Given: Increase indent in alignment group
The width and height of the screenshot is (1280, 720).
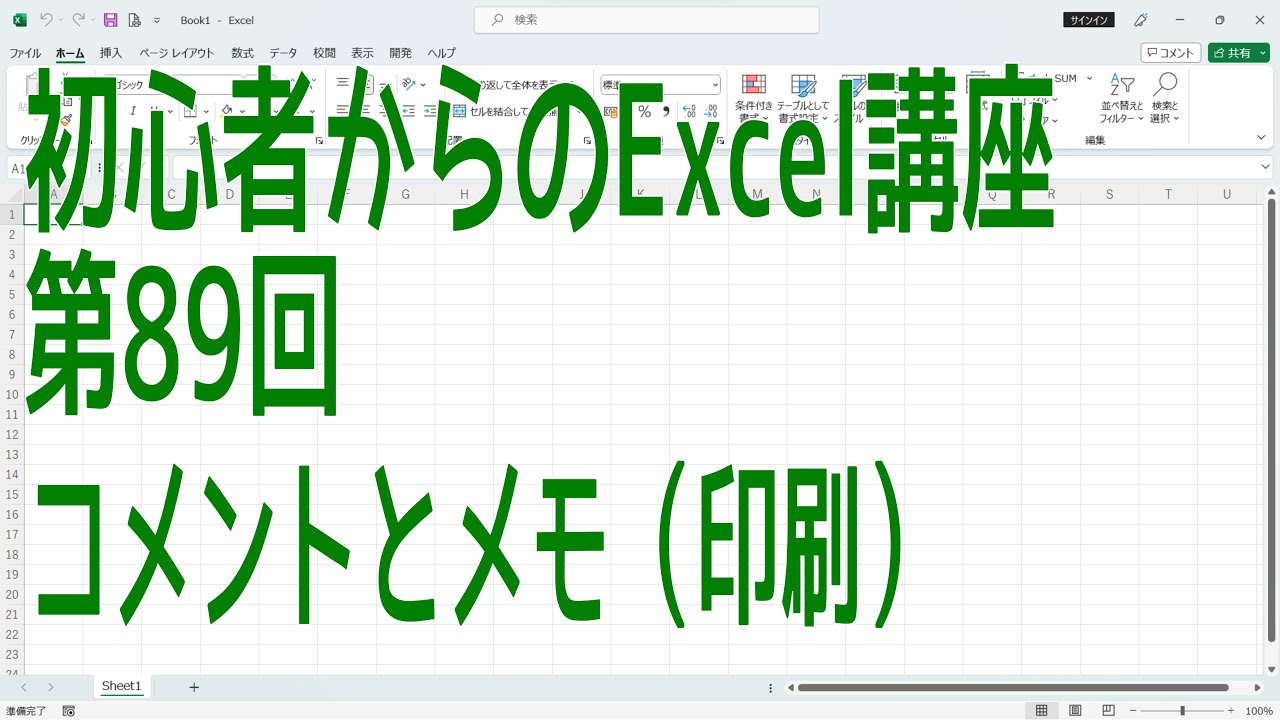Looking at the screenshot, I should pos(430,111).
